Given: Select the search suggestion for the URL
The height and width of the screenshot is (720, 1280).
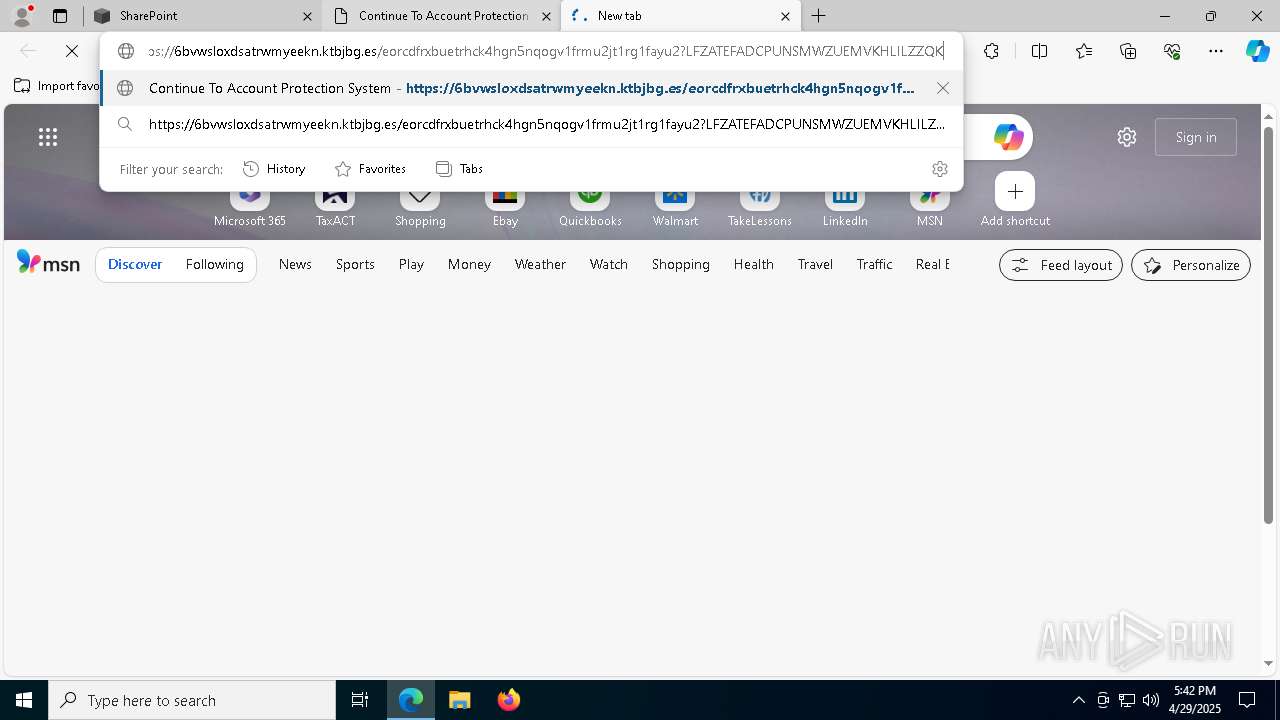Looking at the screenshot, I should (x=531, y=125).
